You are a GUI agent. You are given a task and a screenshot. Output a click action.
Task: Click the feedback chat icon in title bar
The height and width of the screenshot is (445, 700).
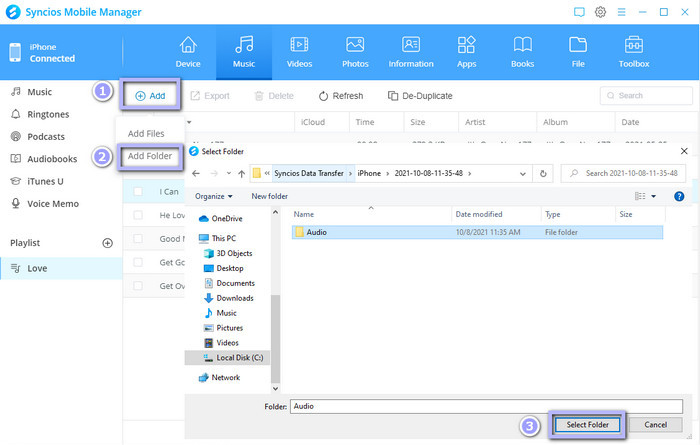click(x=579, y=12)
